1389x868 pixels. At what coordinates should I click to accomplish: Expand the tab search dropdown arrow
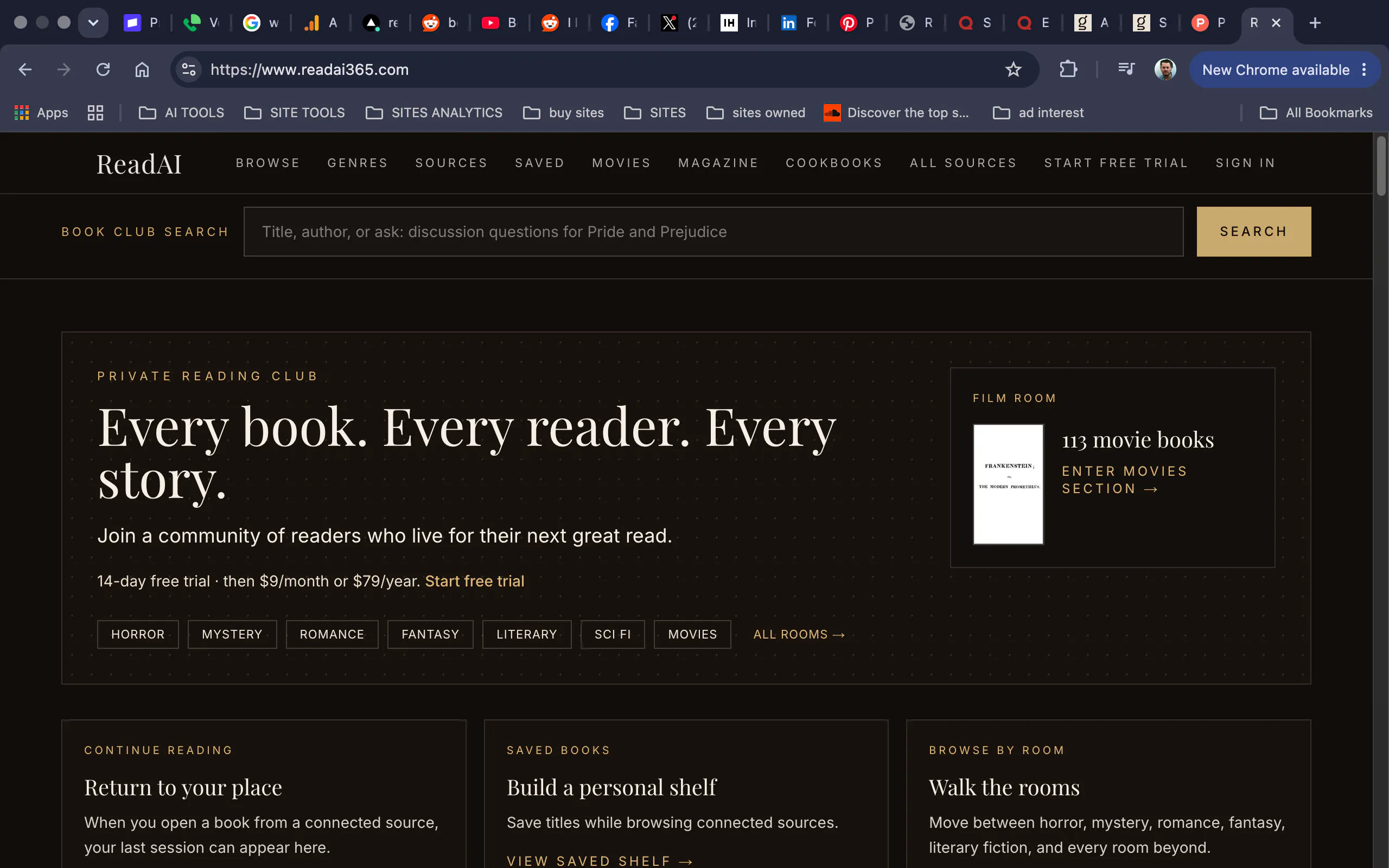pyautogui.click(x=93, y=22)
